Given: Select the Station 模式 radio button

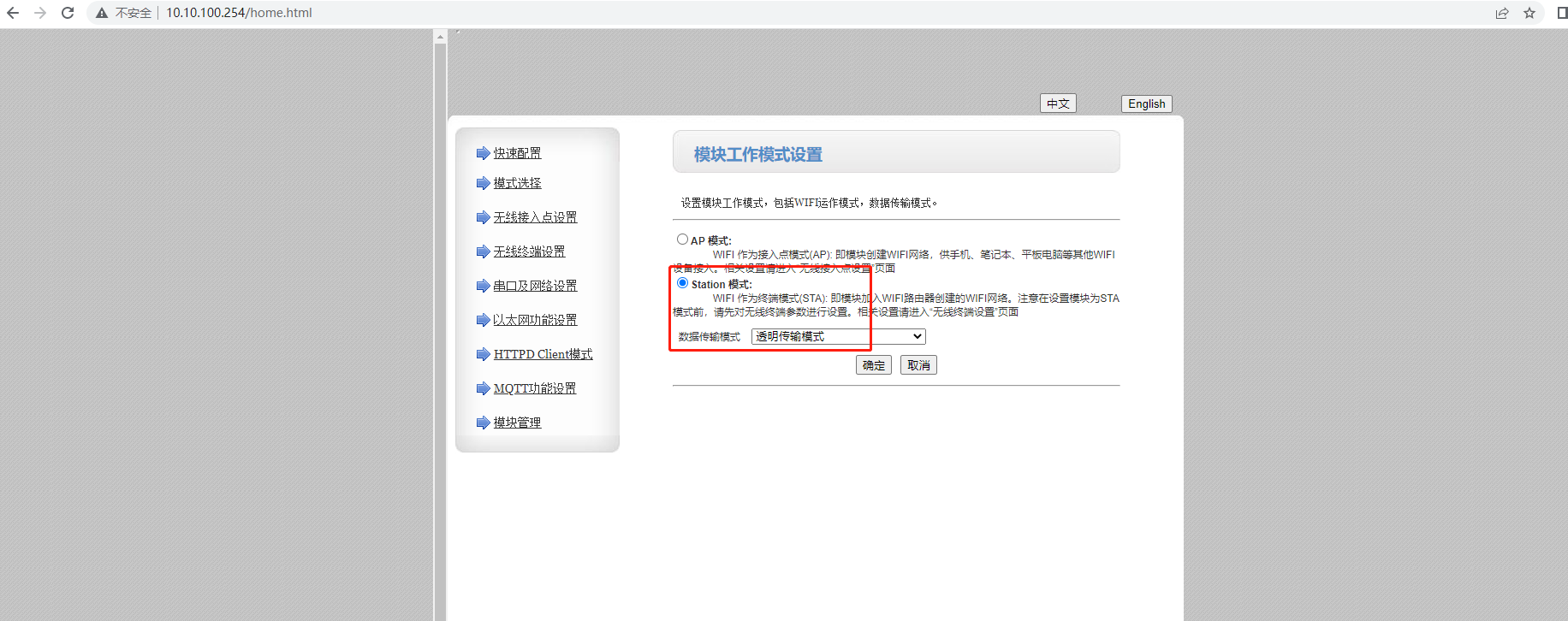Looking at the screenshot, I should (682, 283).
